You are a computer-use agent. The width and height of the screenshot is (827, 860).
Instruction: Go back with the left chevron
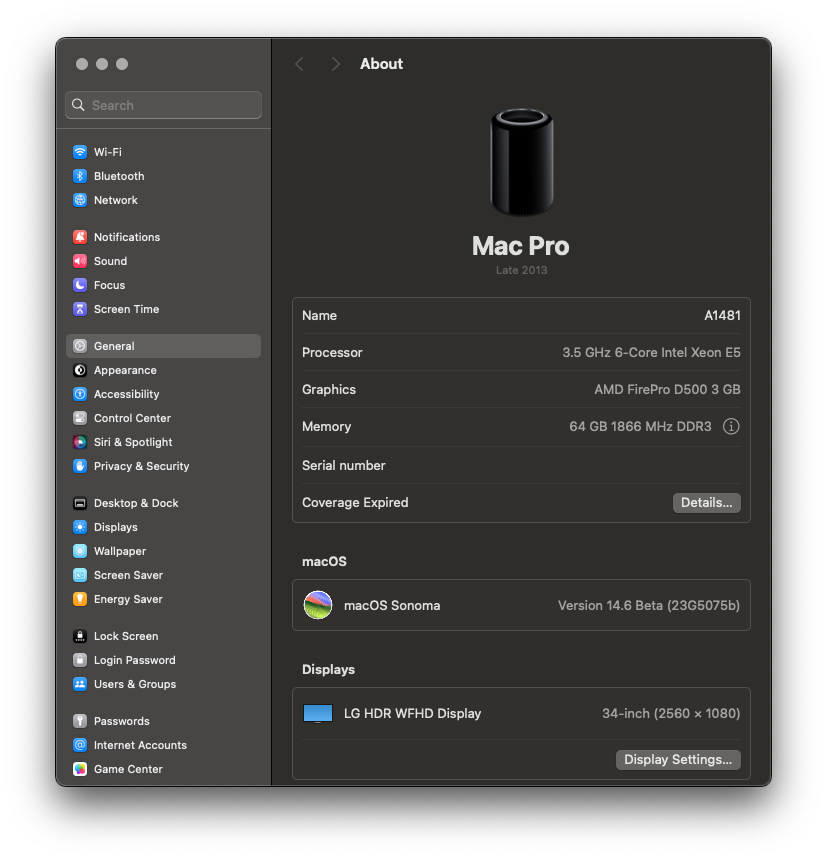(299, 64)
